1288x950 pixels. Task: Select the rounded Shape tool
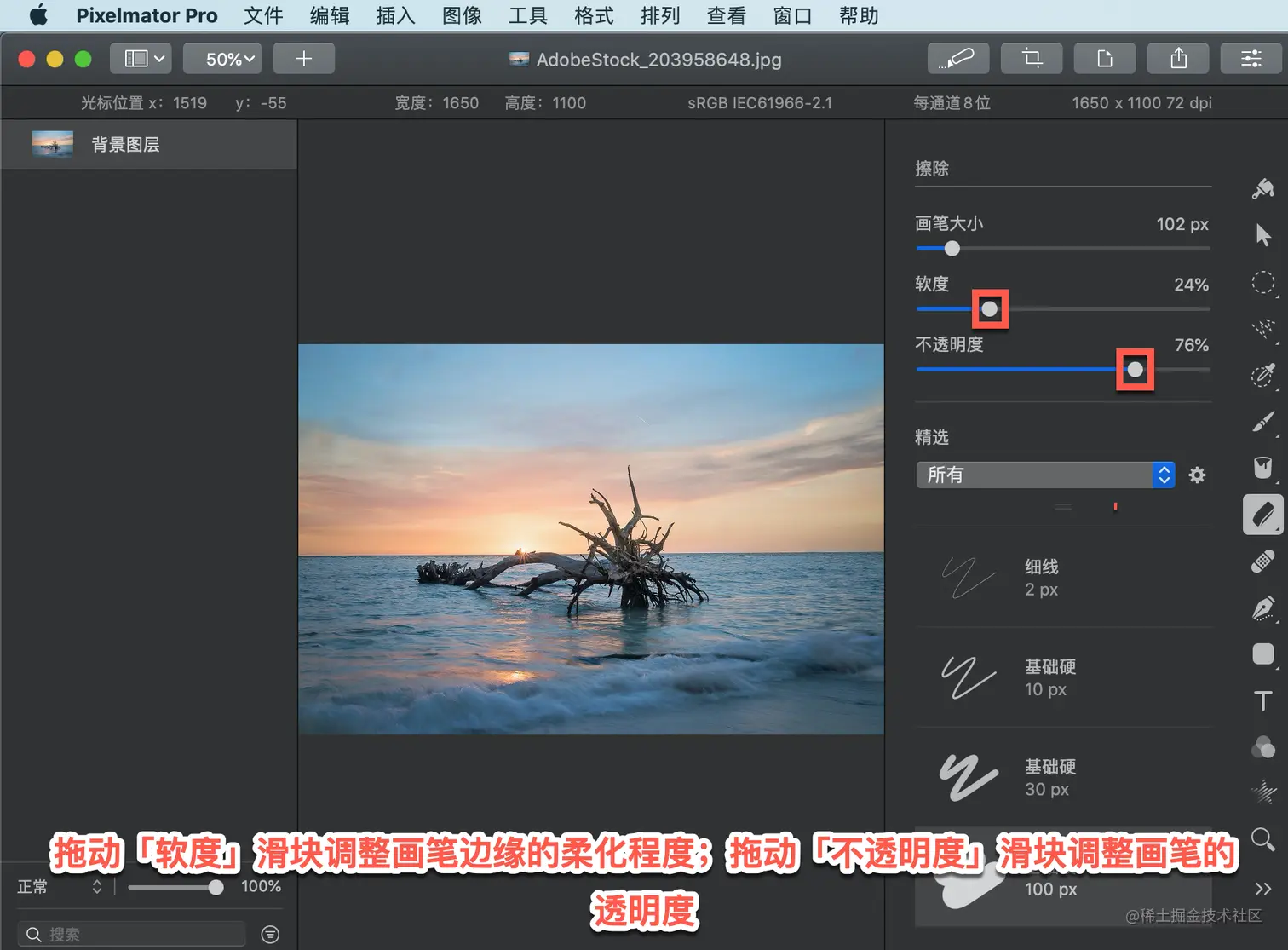point(1263,653)
